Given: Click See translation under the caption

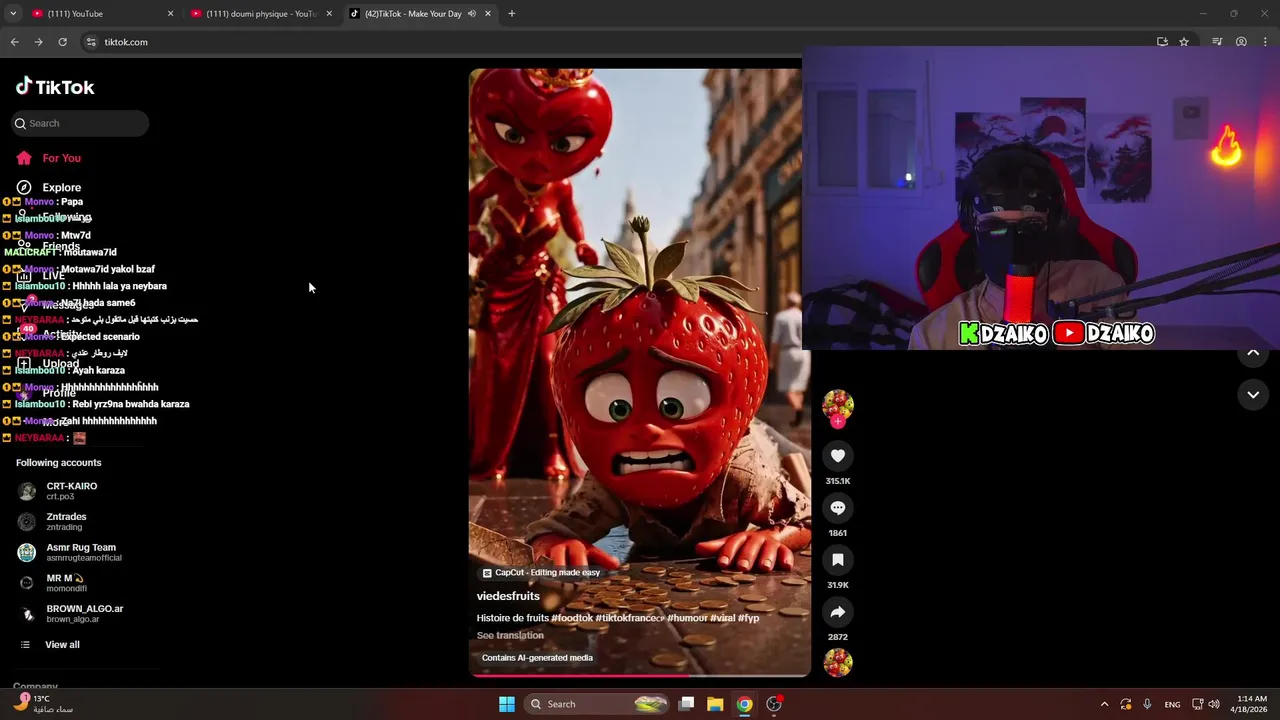Looking at the screenshot, I should [510, 636].
